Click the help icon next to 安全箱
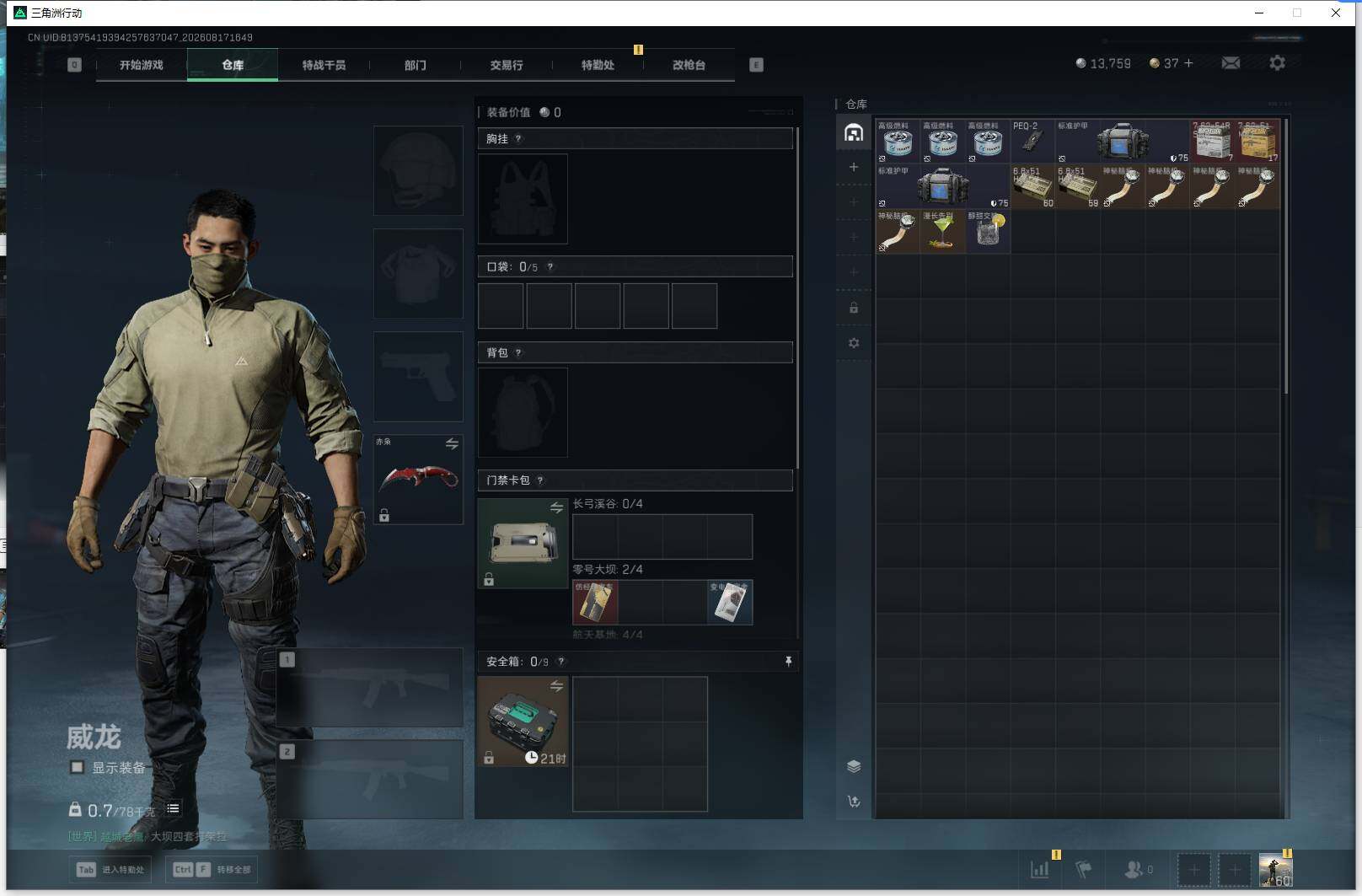 tap(561, 662)
